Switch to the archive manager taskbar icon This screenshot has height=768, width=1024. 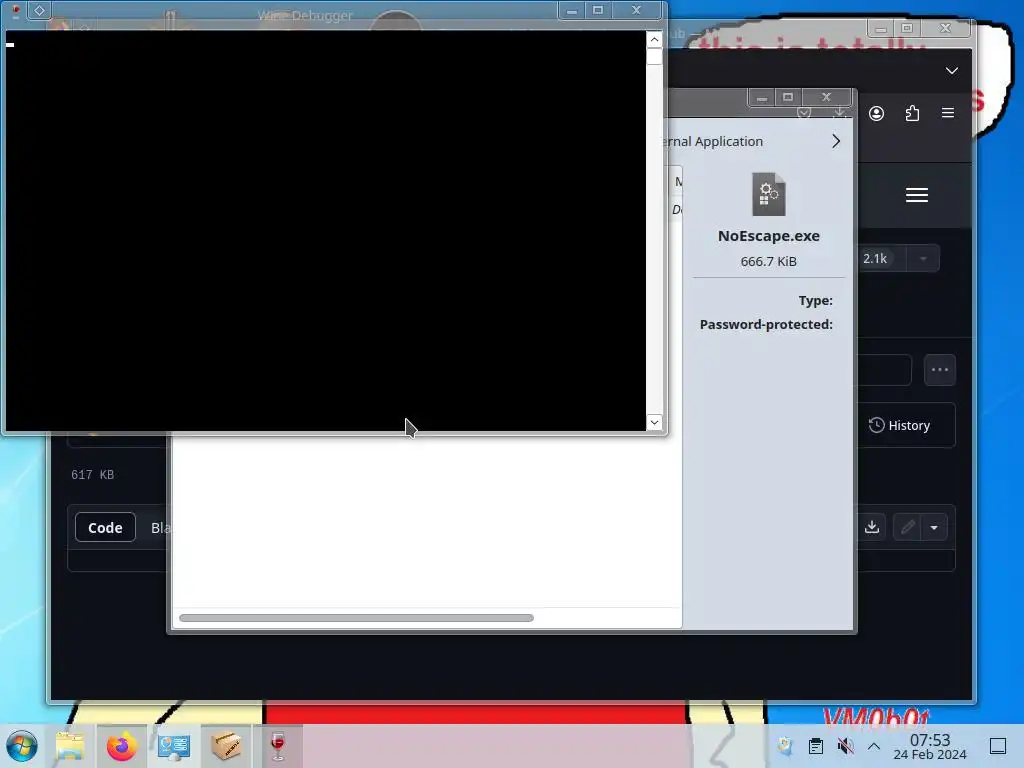(225, 745)
